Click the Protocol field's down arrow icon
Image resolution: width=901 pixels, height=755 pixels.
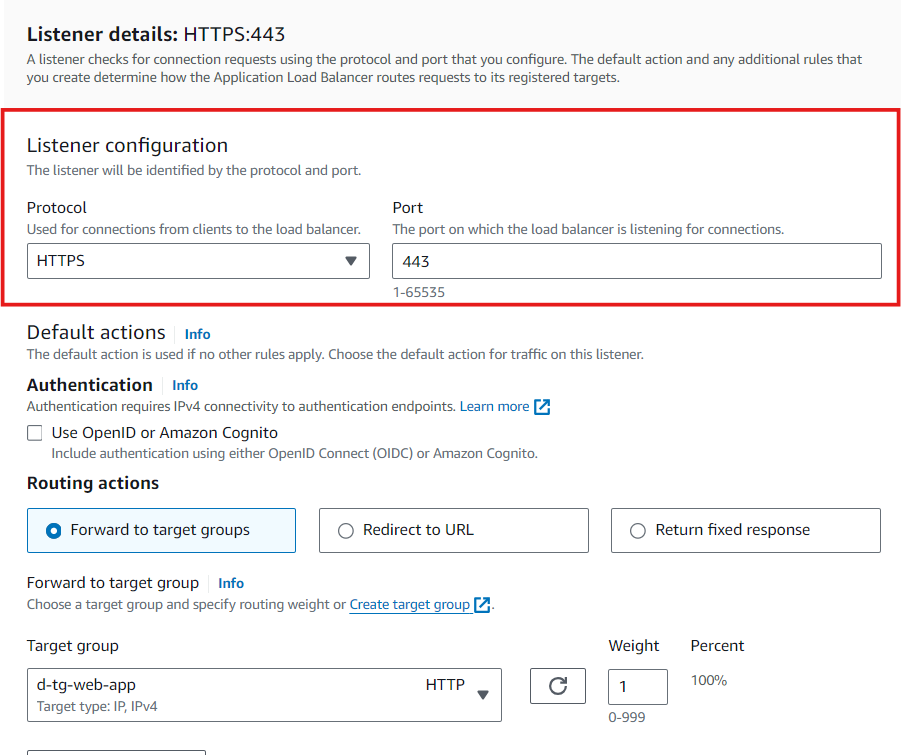(x=350, y=261)
